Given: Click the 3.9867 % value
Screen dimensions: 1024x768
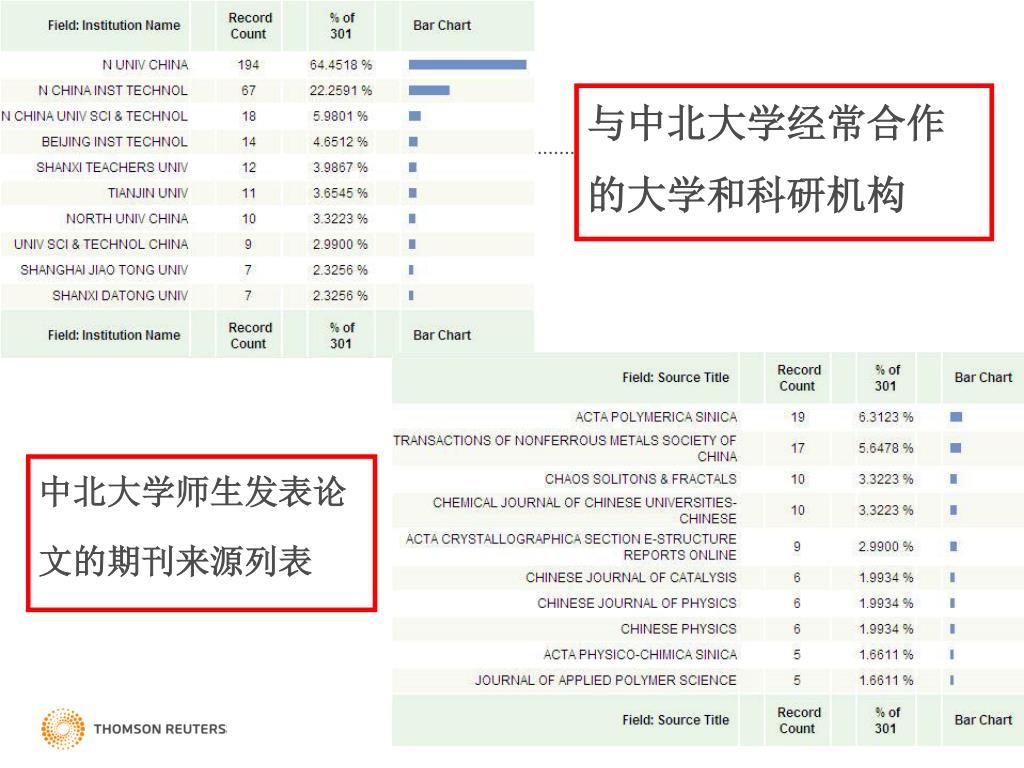Looking at the screenshot, I should click(340, 167).
